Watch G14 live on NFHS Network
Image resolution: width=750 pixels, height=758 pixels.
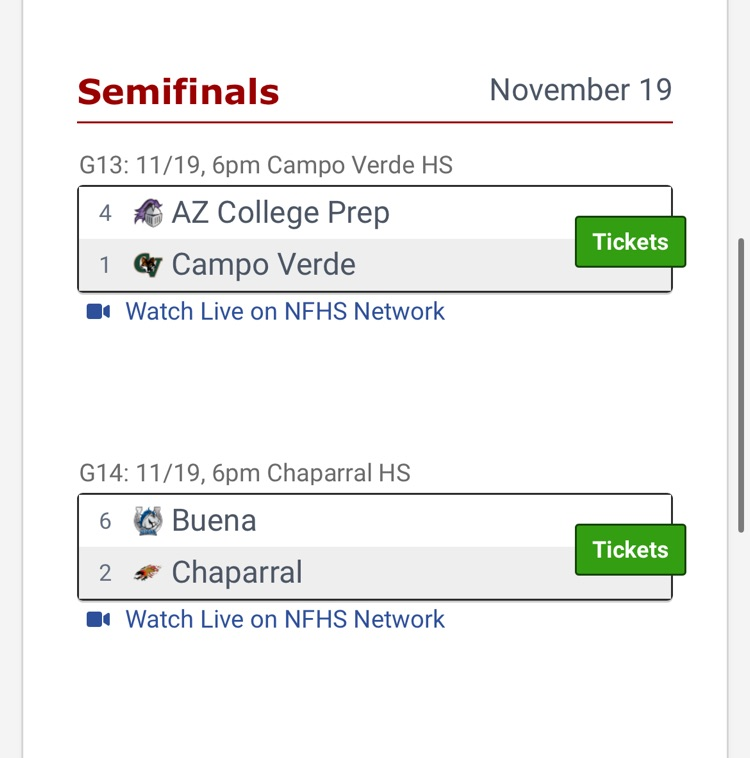pos(284,620)
